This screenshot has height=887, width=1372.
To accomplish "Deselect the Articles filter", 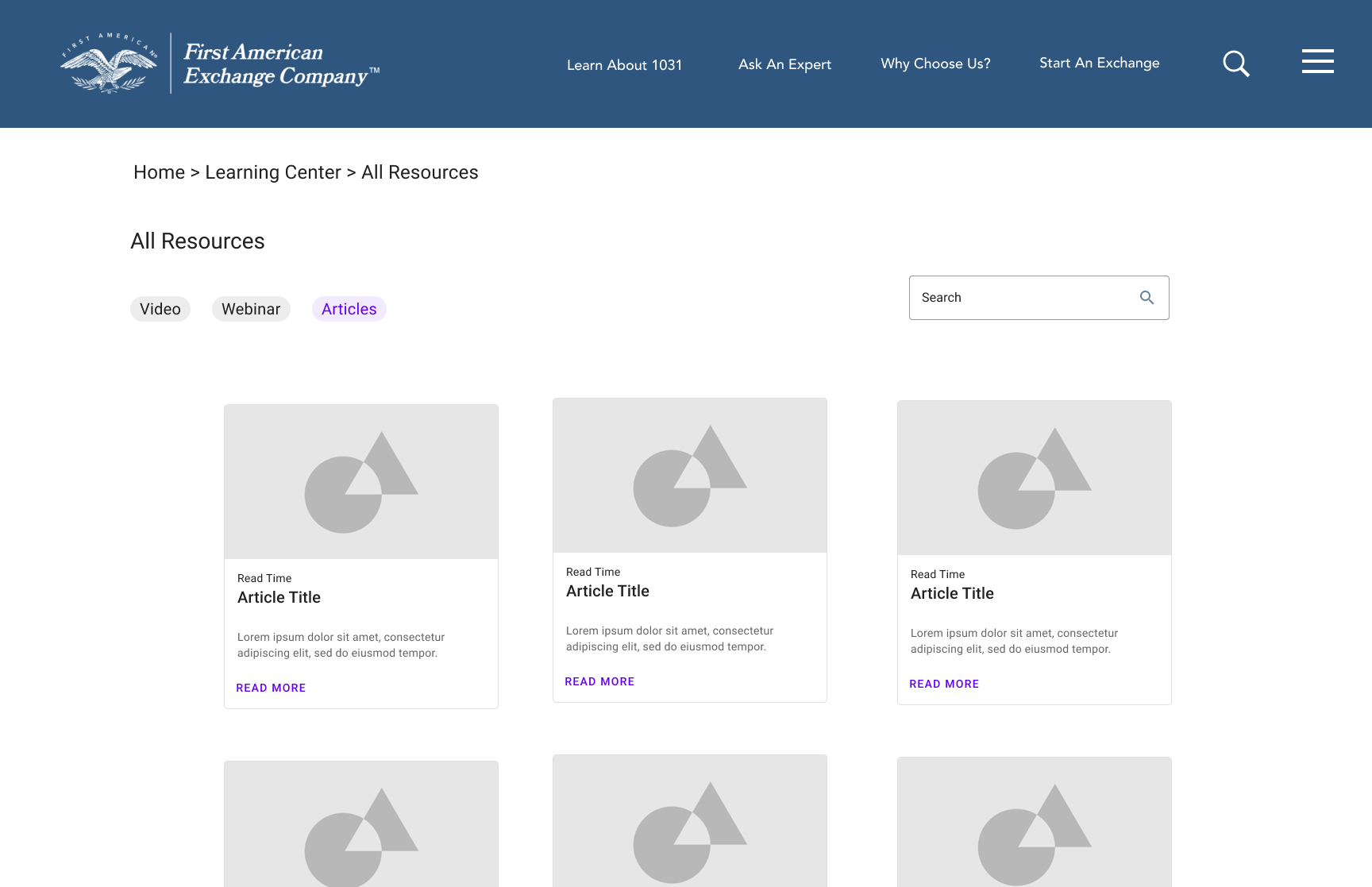I will point(349,309).
